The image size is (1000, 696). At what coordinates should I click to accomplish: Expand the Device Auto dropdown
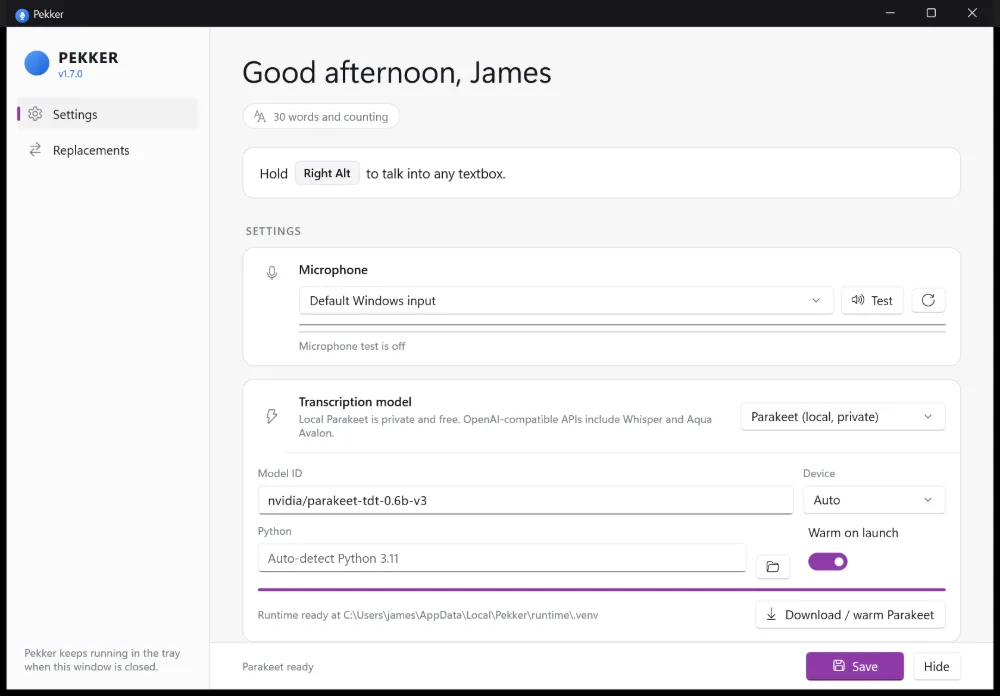[x=874, y=500]
